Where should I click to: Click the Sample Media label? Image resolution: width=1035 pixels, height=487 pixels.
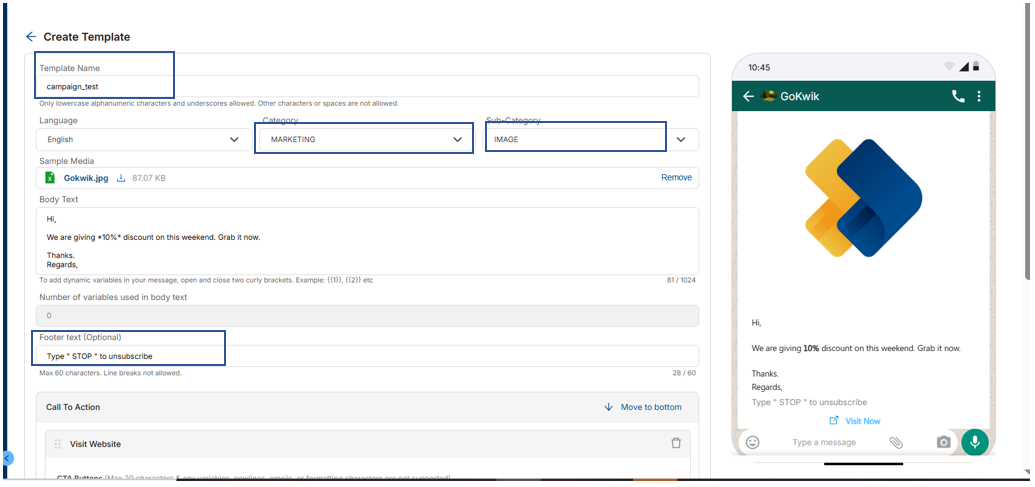tap(66, 161)
